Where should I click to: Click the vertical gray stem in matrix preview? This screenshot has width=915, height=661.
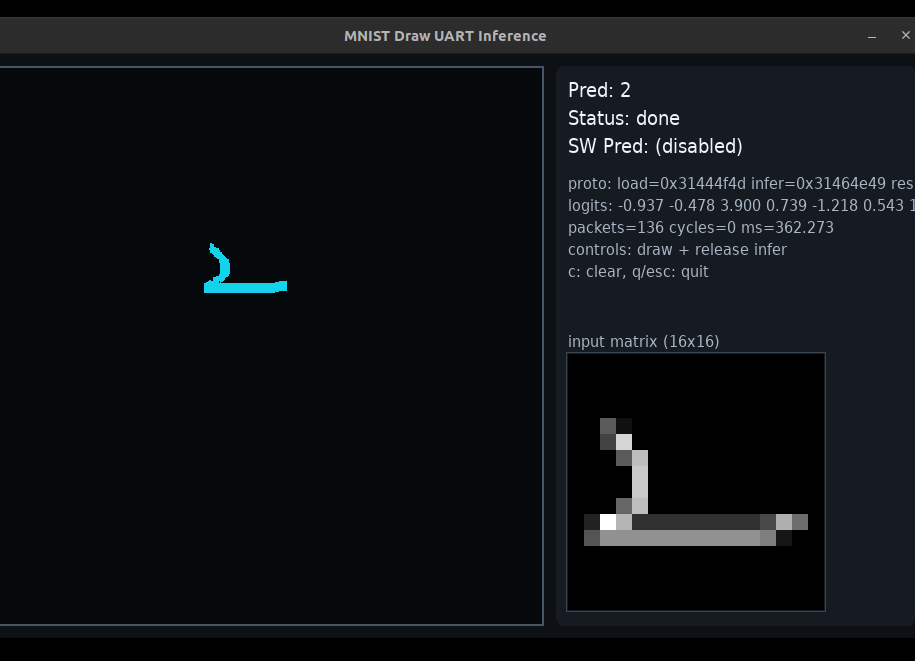640,482
